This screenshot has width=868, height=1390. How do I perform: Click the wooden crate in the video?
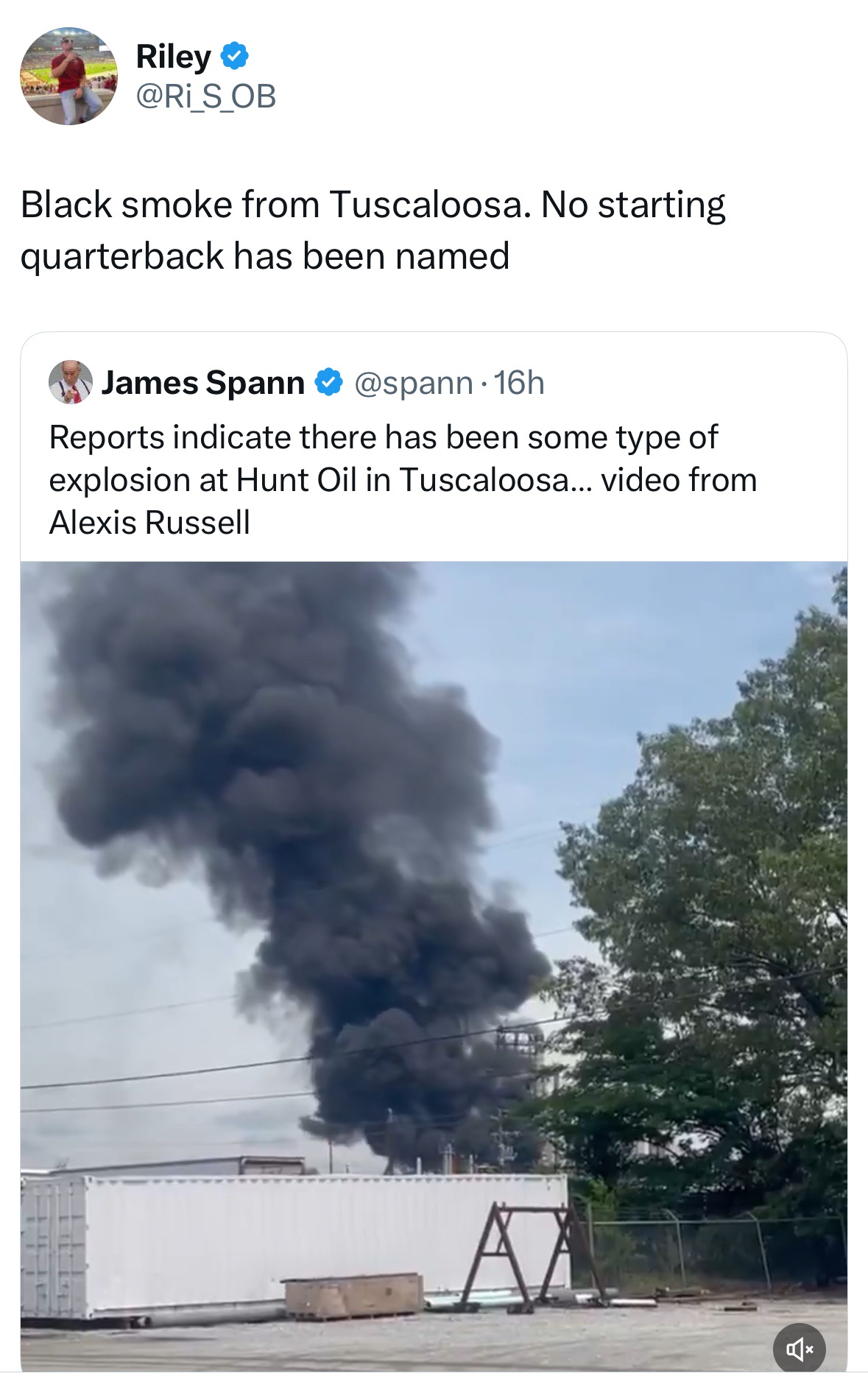(x=353, y=1296)
